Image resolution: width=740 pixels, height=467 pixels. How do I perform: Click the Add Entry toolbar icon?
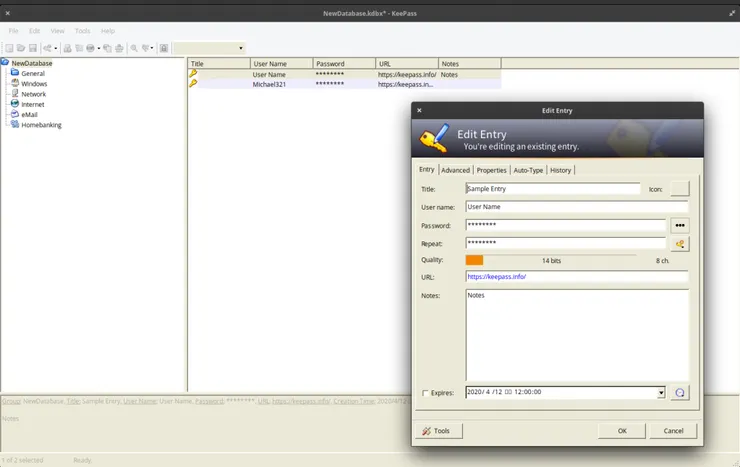pyautogui.click(x=48, y=48)
